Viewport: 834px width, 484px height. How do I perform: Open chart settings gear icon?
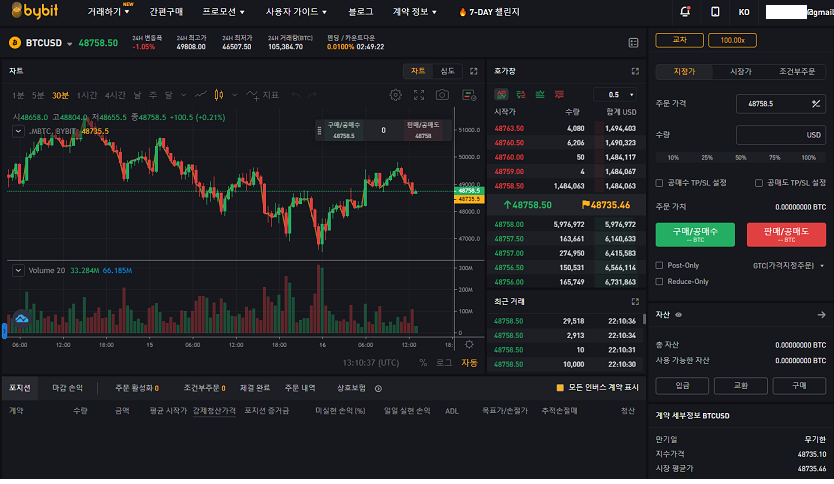point(395,95)
